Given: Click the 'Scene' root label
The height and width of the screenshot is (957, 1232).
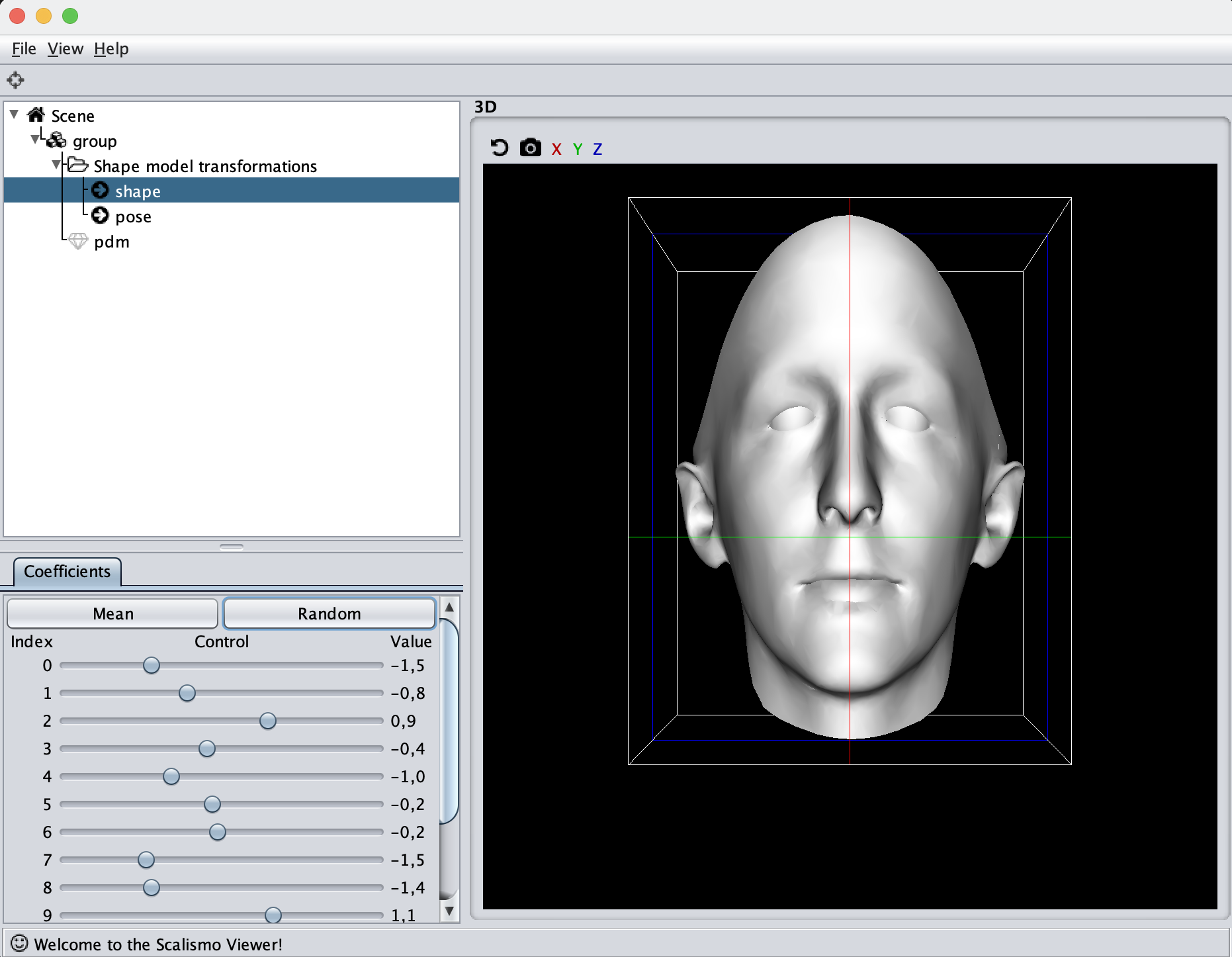Looking at the screenshot, I should click(x=73, y=116).
